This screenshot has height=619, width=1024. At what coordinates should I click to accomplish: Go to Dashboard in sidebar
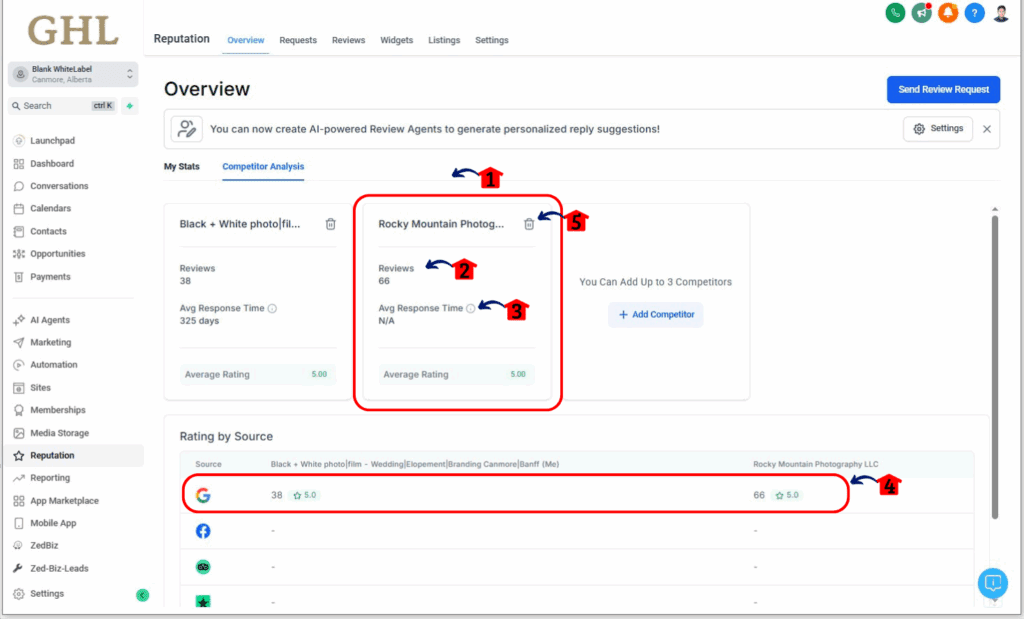52,163
